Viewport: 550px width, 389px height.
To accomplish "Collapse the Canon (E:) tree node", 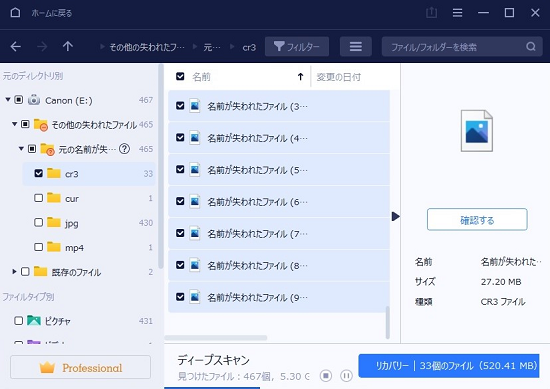I will (8, 100).
